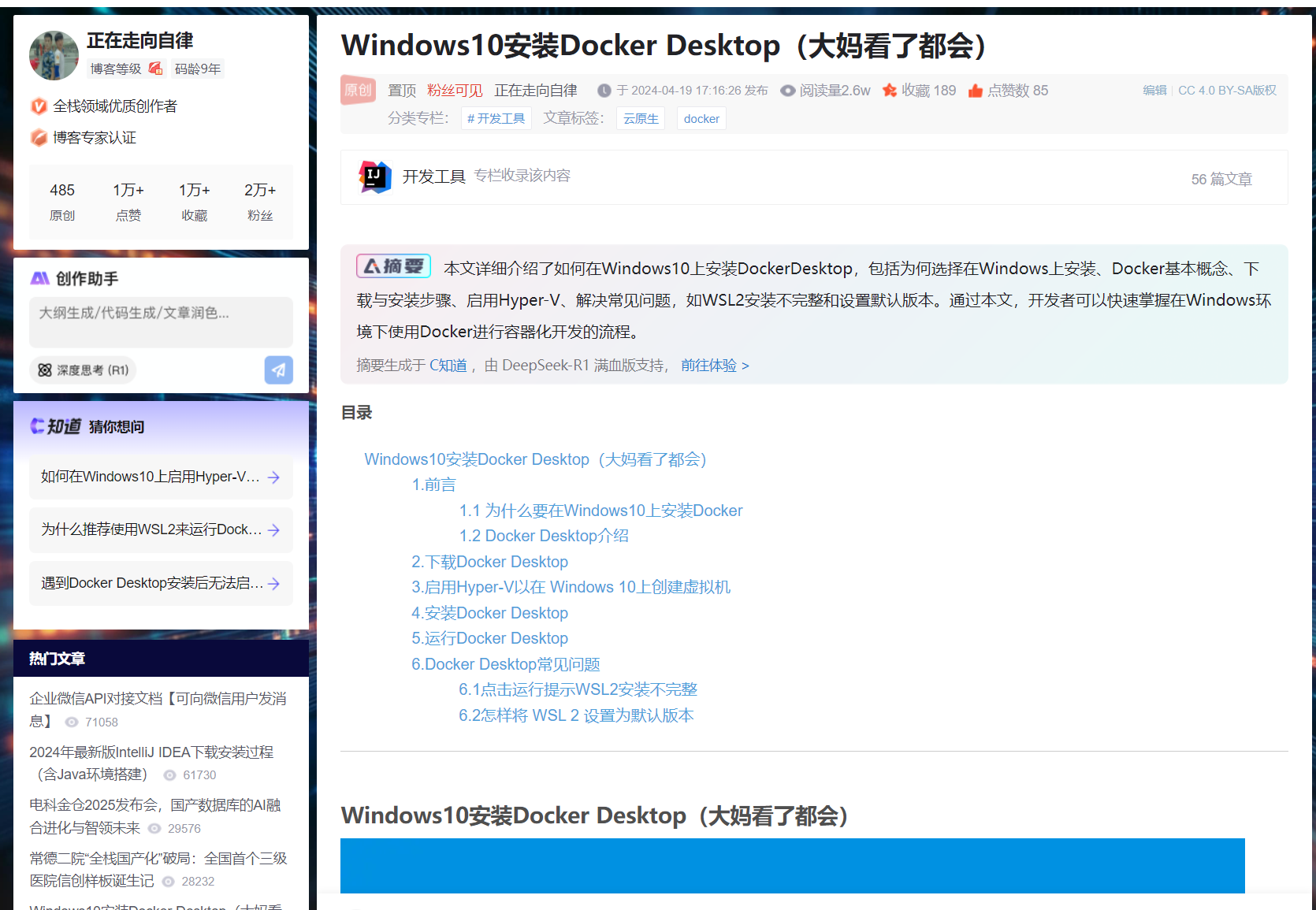Jump to TOC entry 6.2怎样将 WSL 2 设置为默认版本
Image resolution: width=1316 pixels, height=910 pixels.
[576, 715]
